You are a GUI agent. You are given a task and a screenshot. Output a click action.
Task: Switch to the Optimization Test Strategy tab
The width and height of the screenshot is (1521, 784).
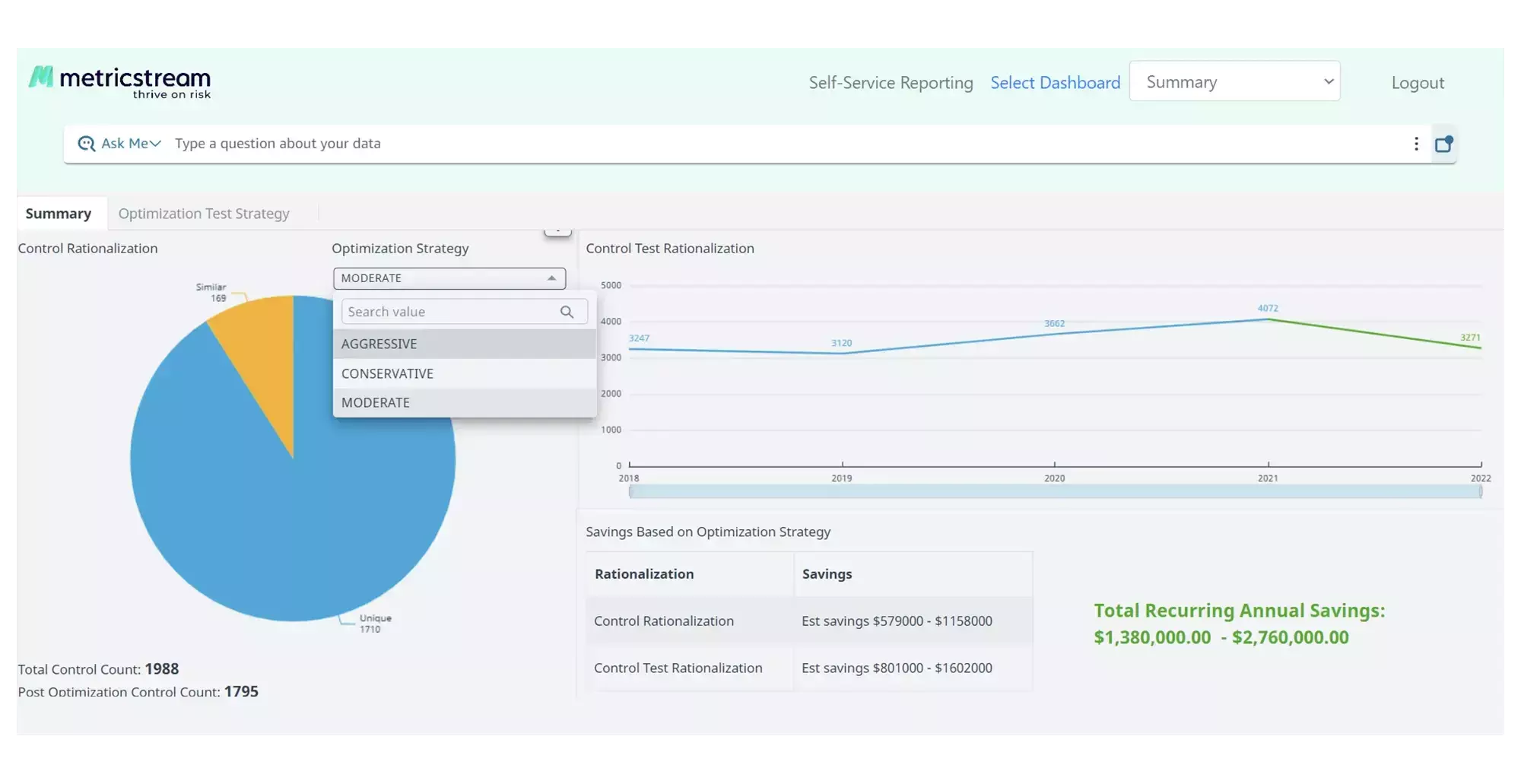pos(204,213)
